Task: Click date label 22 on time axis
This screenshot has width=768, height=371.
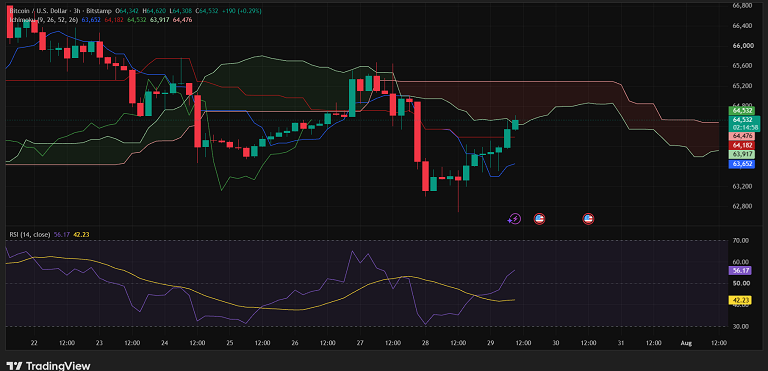Action: (x=34, y=343)
